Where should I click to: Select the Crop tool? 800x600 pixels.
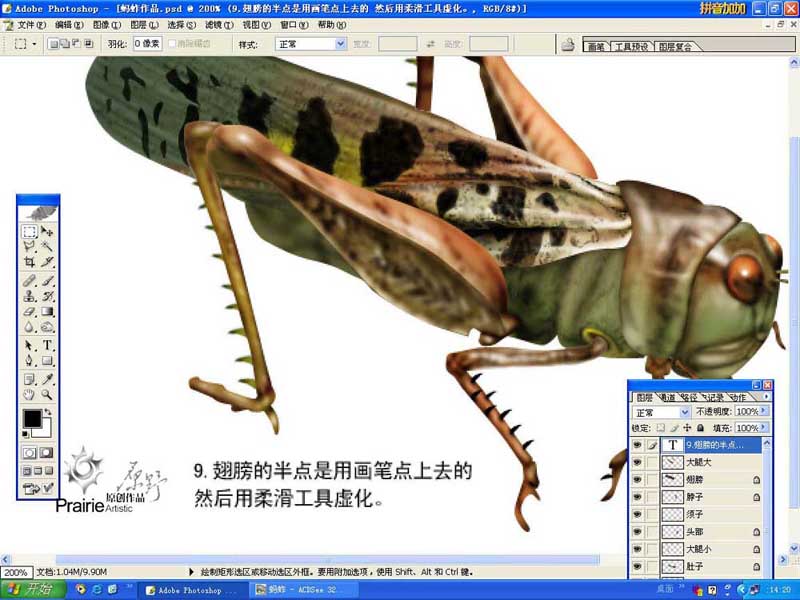(30, 262)
